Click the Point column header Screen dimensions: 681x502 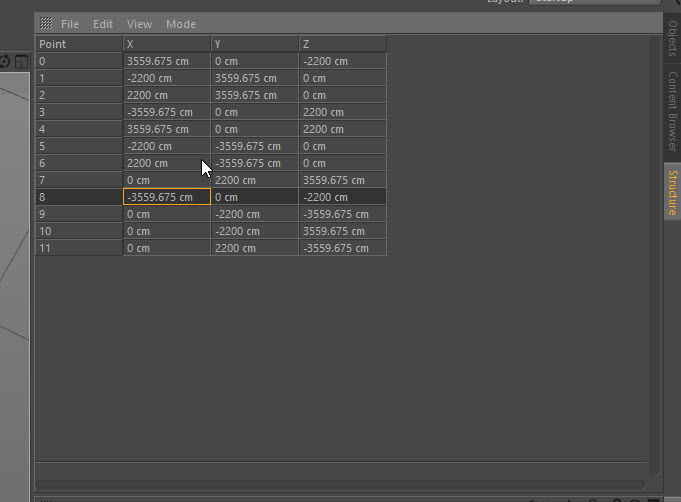pos(79,44)
